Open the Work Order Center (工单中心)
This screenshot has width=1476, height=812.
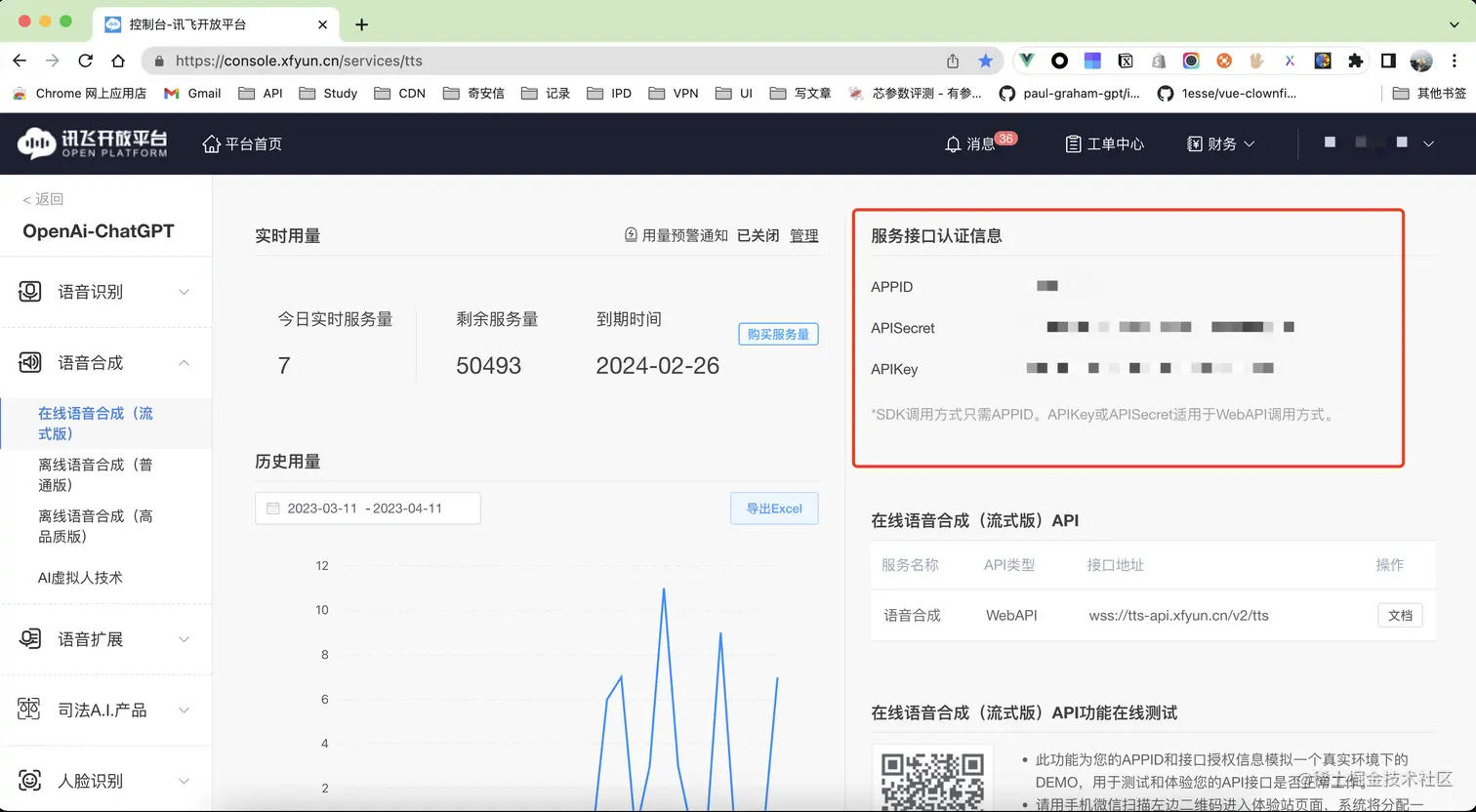pos(1104,144)
